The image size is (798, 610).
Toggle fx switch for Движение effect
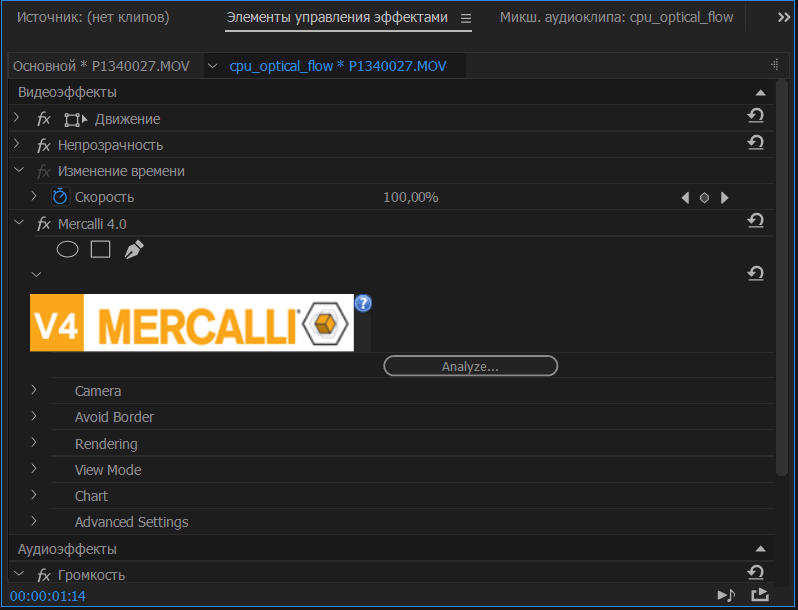tap(44, 119)
